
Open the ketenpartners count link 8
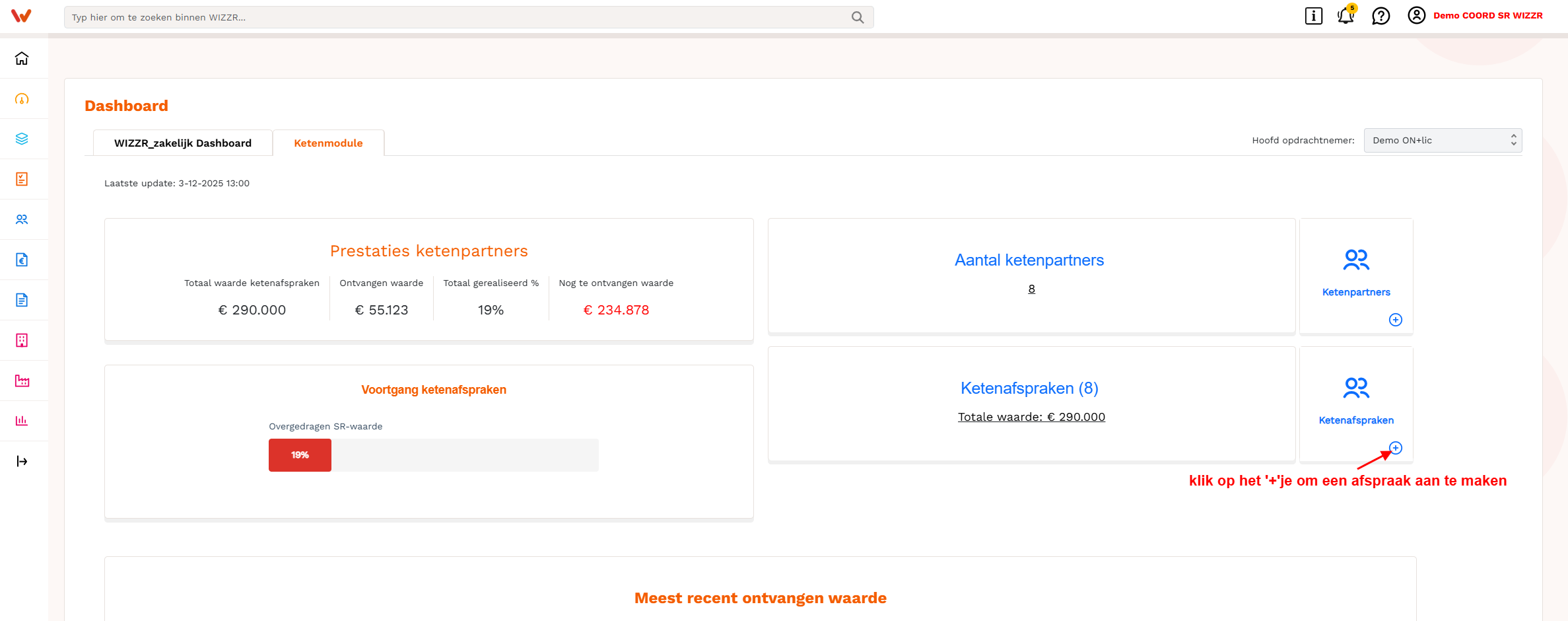tap(1031, 289)
